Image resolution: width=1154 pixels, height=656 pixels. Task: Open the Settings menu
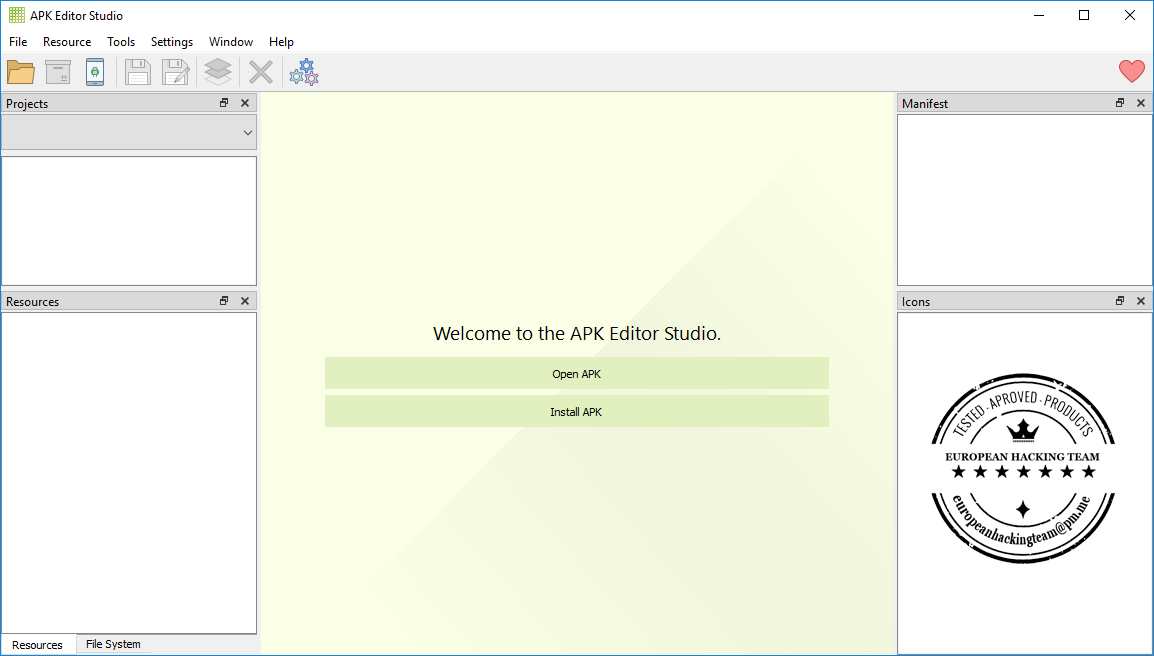pyautogui.click(x=171, y=42)
